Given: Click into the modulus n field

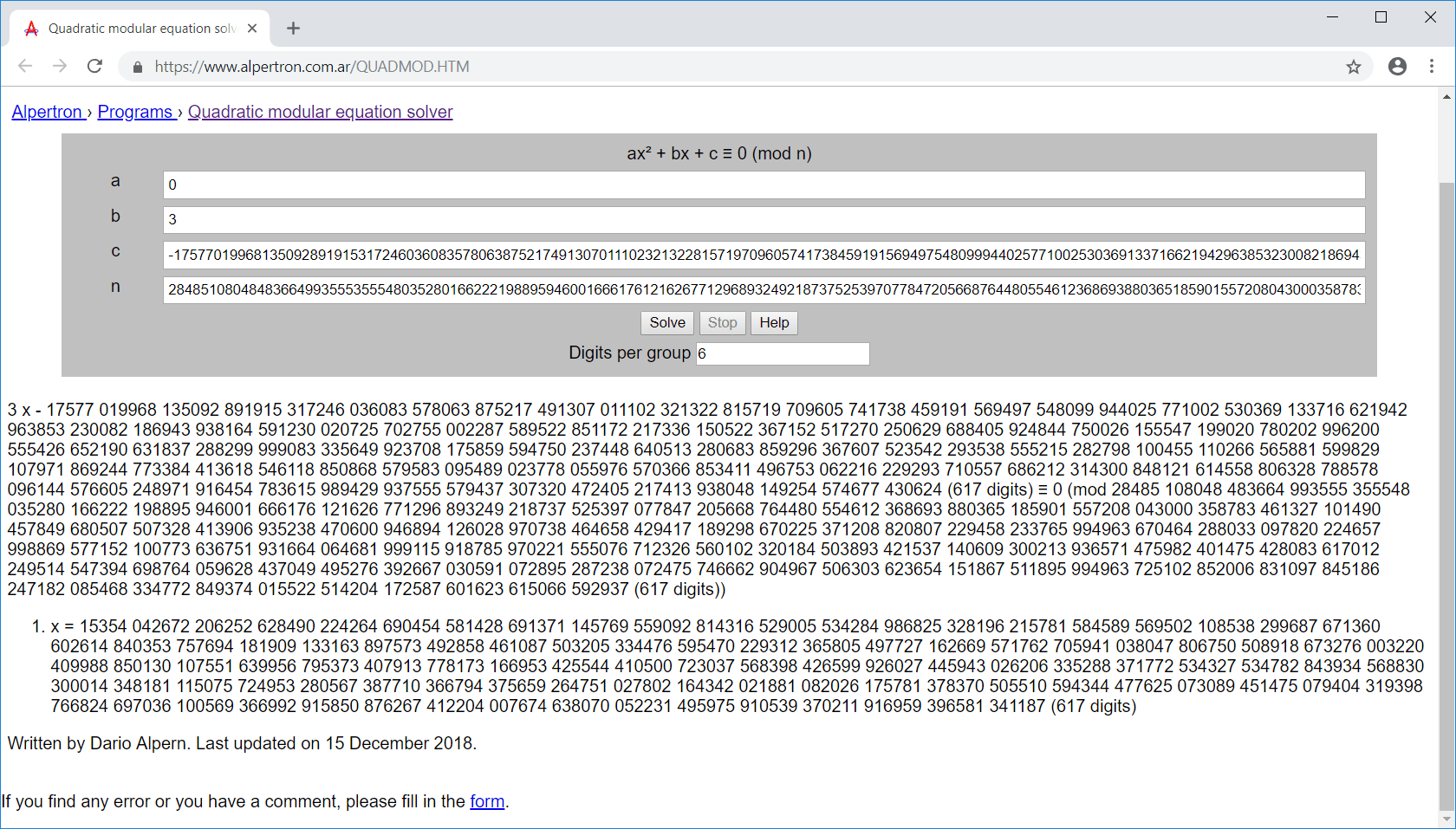Looking at the screenshot, I should [x=764, y=290].
